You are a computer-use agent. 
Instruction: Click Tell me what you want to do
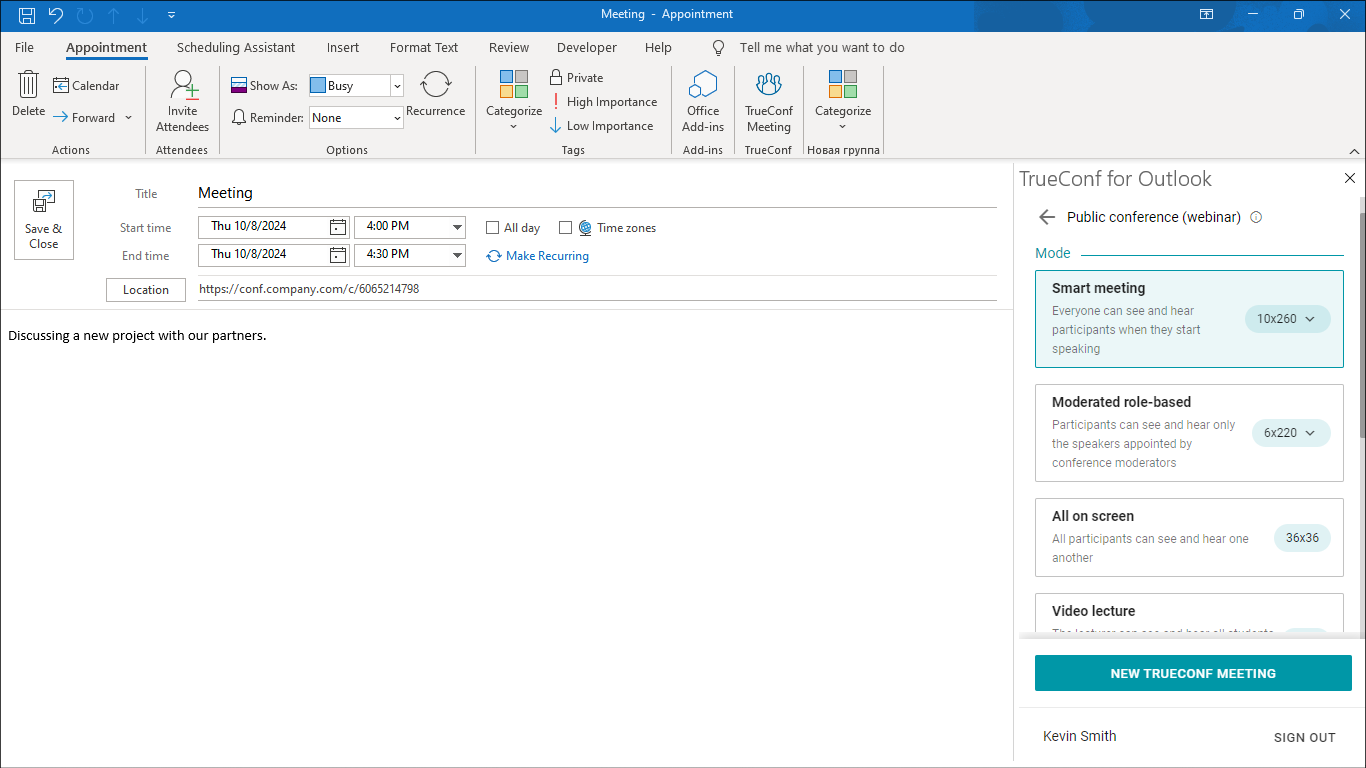point(822,47)
